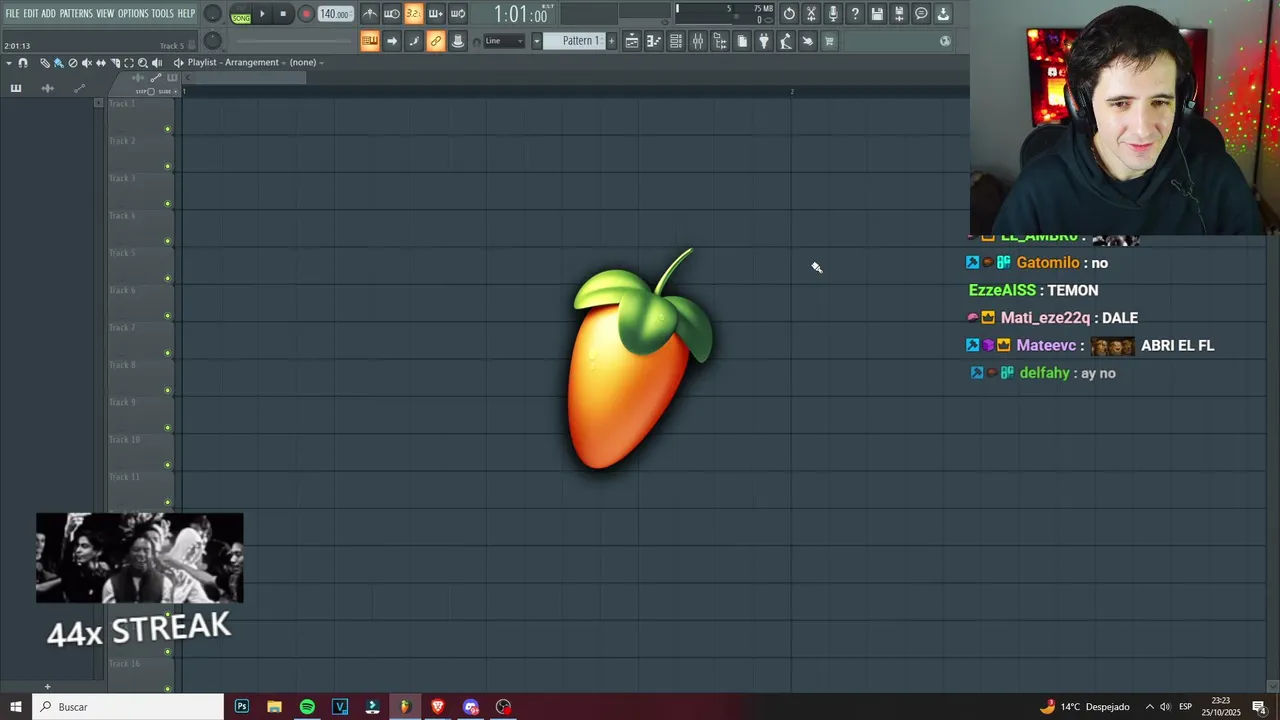Open the ADD menu
Viewport: 1280px width, 720px height.
pos(48,13)
